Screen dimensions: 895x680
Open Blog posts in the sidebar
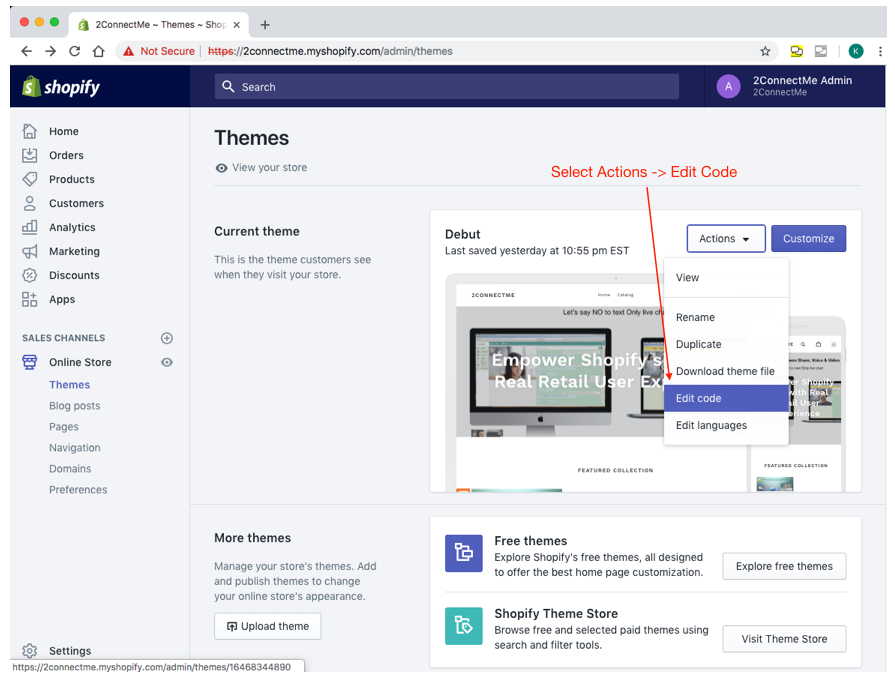(x=75, y=406)
